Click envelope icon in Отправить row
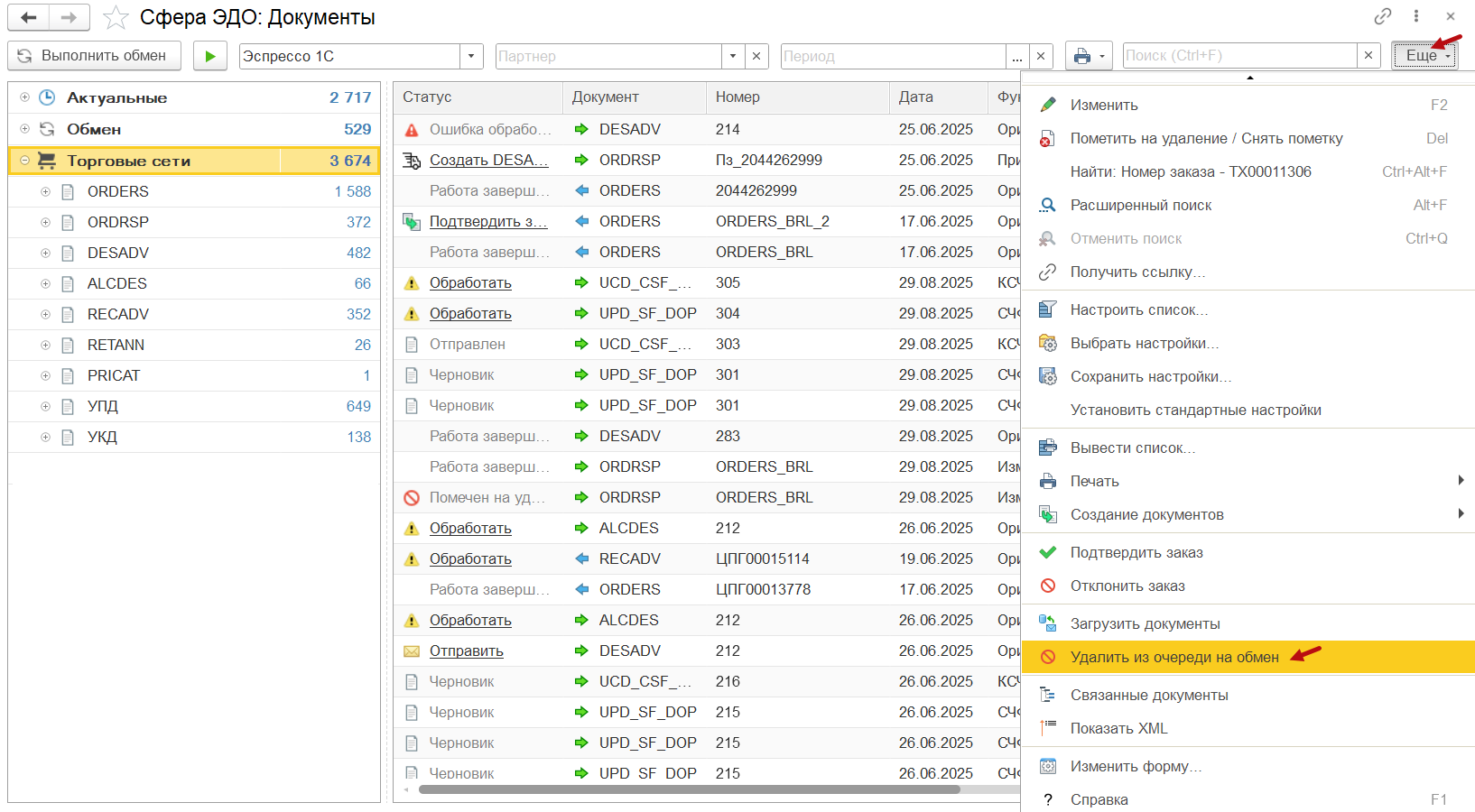 point(412,651)
